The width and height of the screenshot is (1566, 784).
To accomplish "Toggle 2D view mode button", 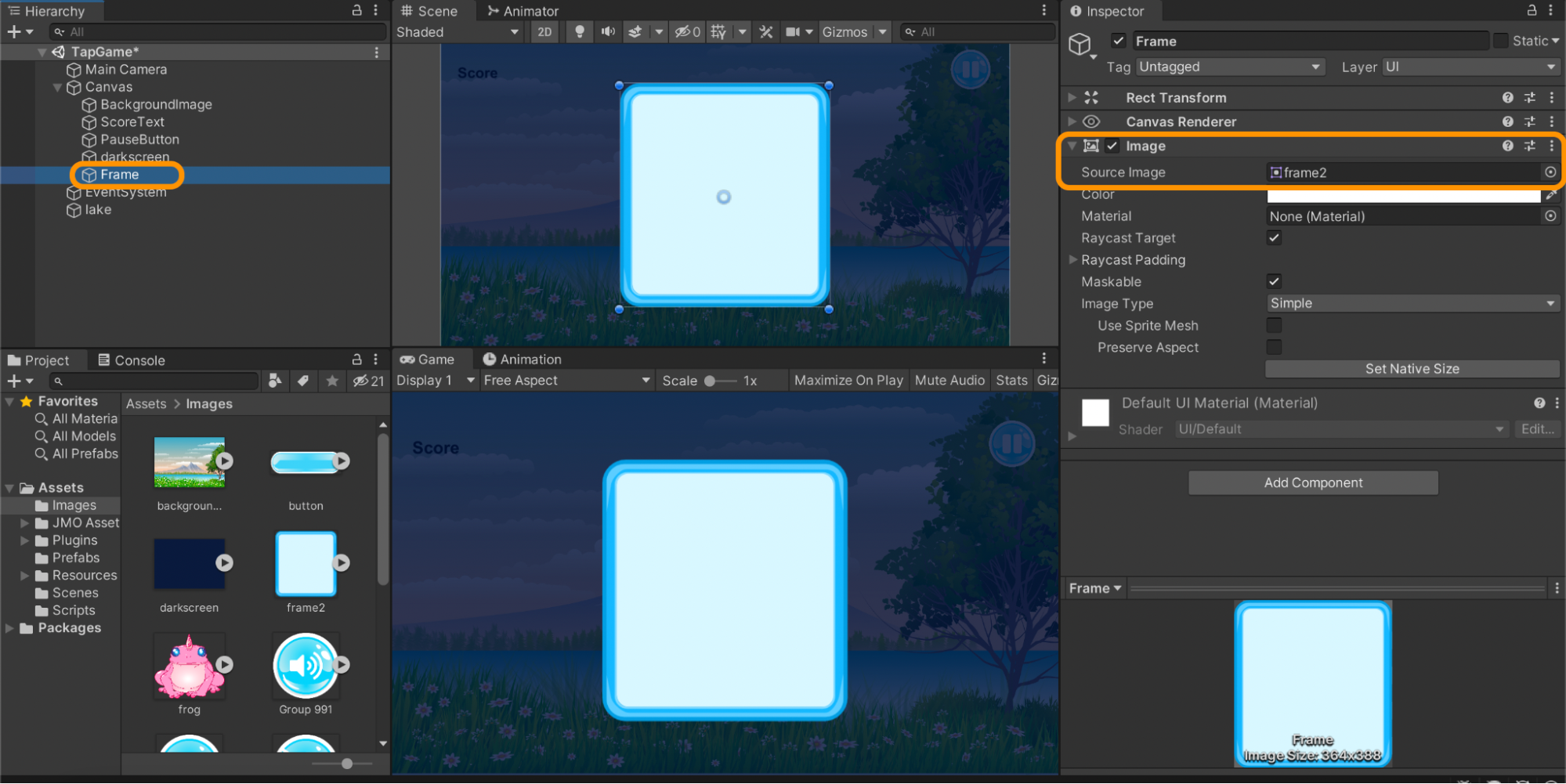I will (544, 31).
